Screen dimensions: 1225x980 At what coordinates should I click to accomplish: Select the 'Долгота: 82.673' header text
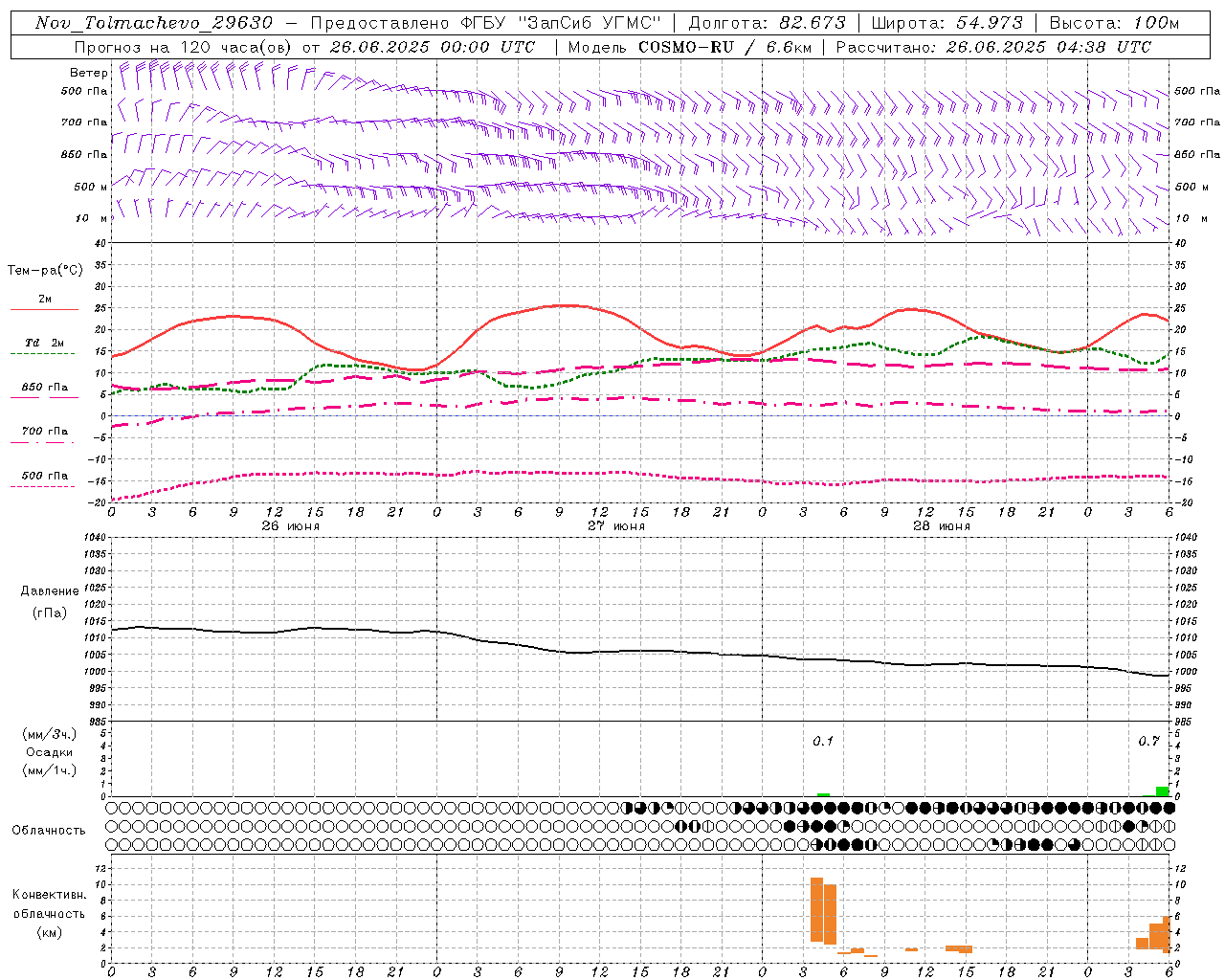point(768,23)
